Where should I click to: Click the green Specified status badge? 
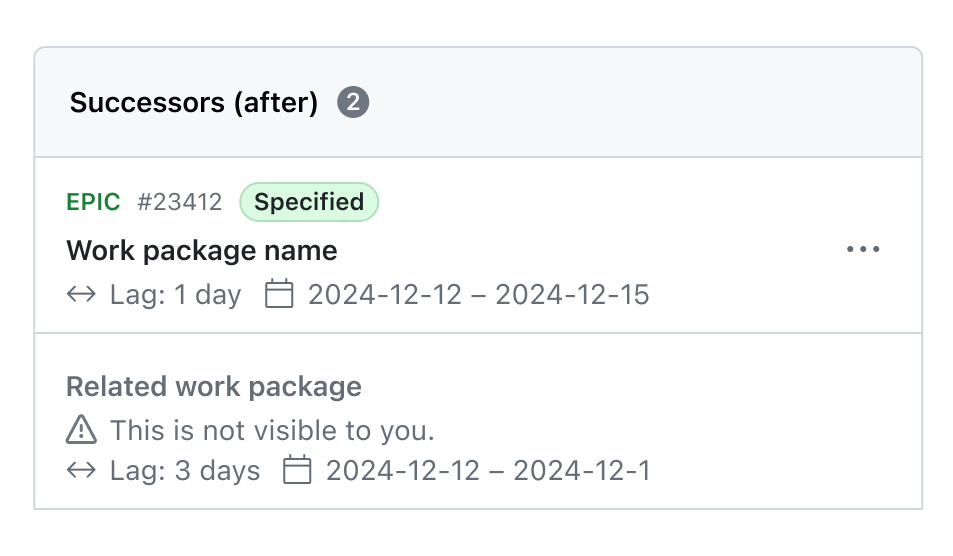tap(309, 202)
